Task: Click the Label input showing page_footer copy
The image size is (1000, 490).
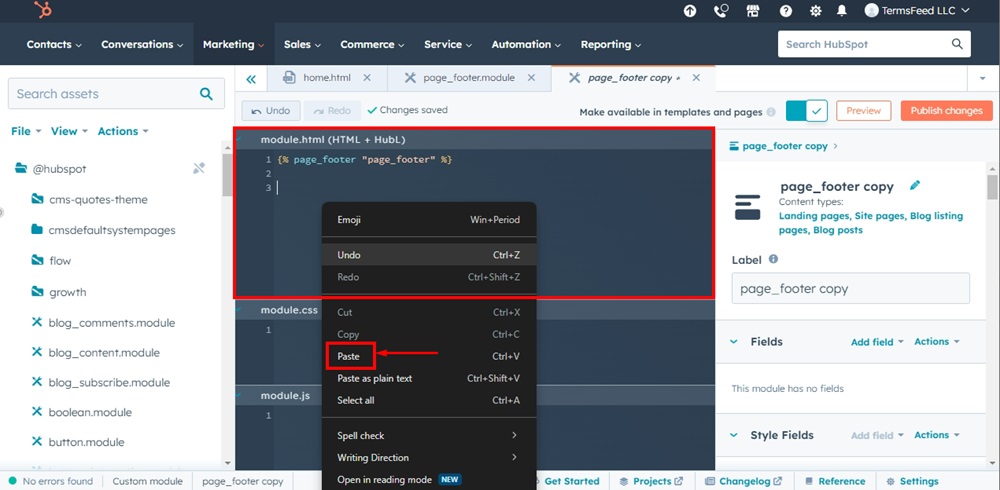Action: click(850, 288)
